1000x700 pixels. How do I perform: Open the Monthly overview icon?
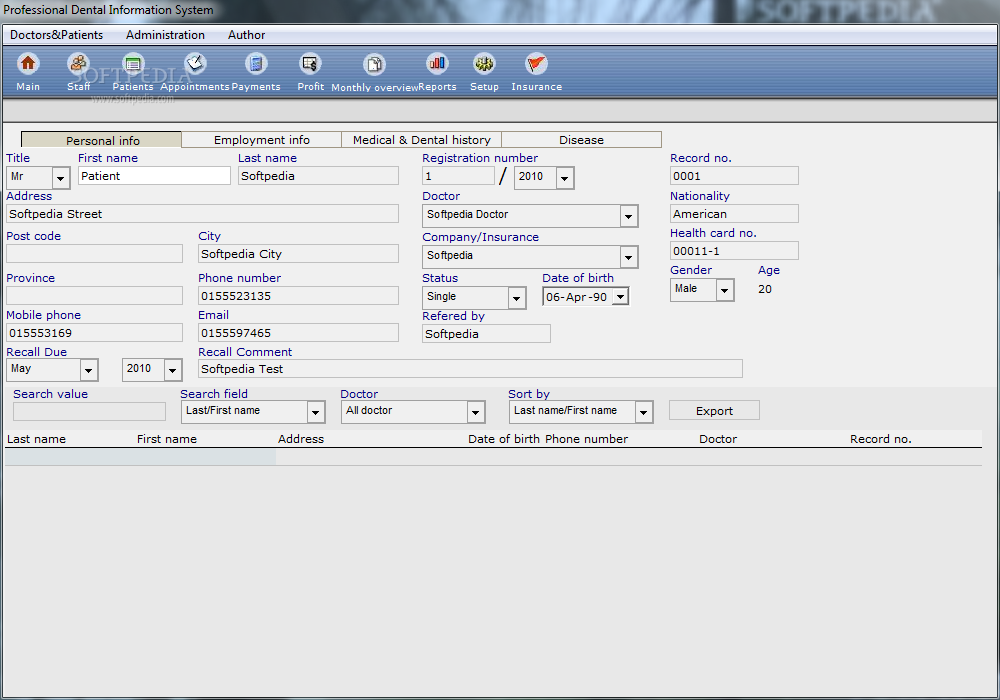click(x=374, y=64)
